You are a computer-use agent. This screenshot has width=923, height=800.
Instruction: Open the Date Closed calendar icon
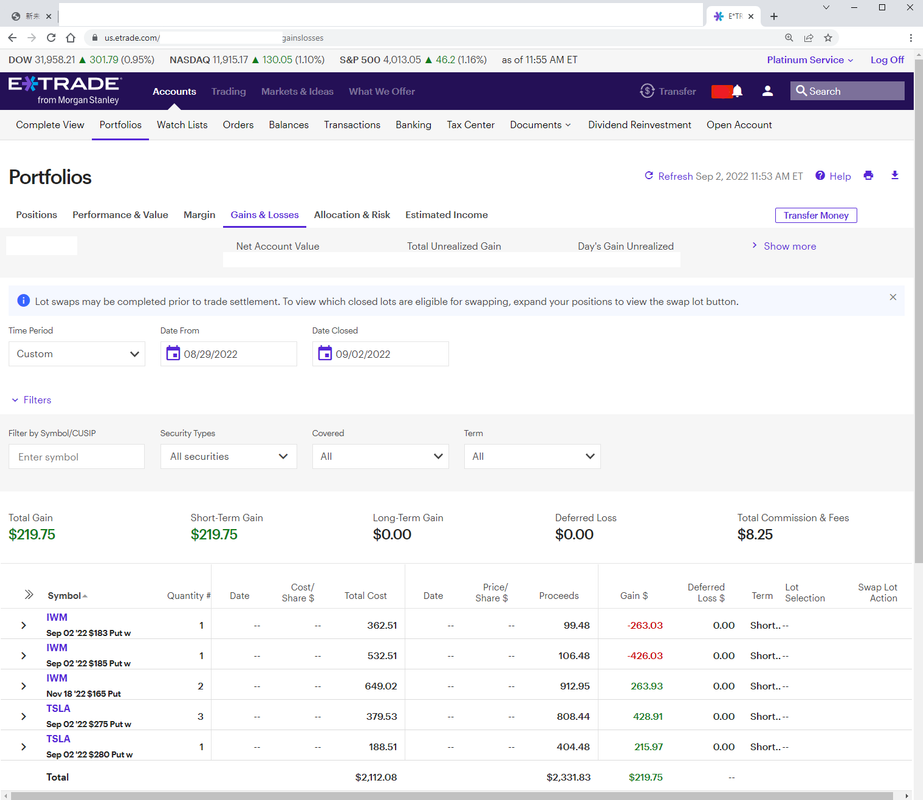tap(325, 353)
